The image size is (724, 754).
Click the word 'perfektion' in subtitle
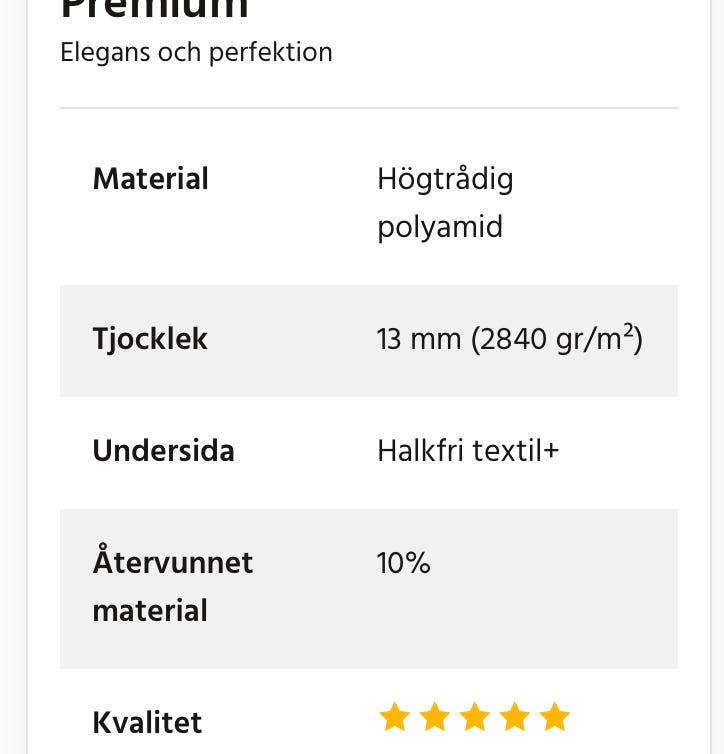point(270,52)
